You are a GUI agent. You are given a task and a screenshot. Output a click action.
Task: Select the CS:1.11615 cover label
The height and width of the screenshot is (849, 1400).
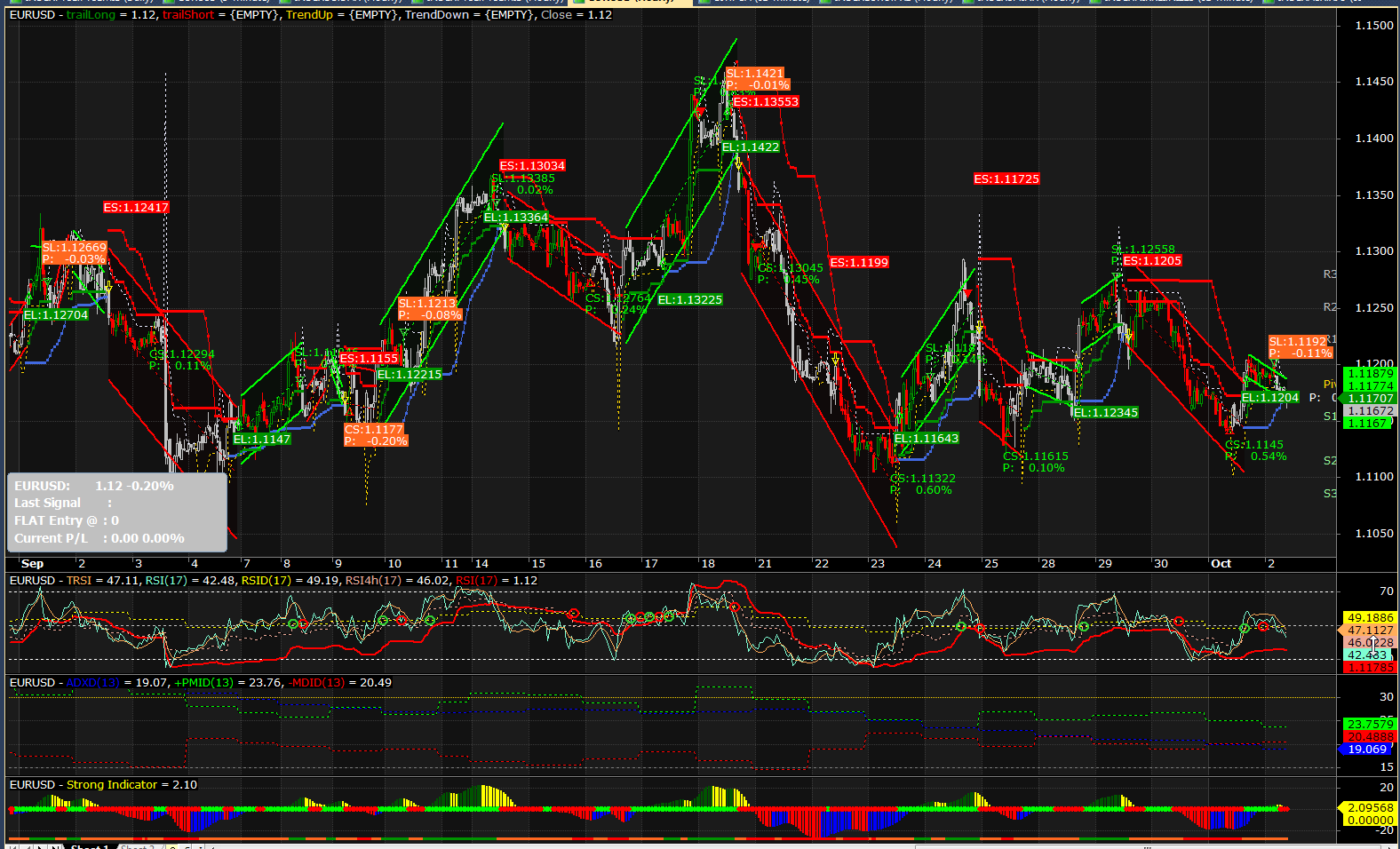(x=1036, y=456)
